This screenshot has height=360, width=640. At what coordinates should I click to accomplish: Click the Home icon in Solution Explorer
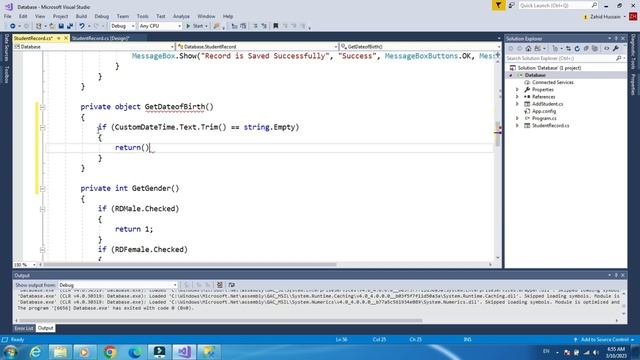528,49
